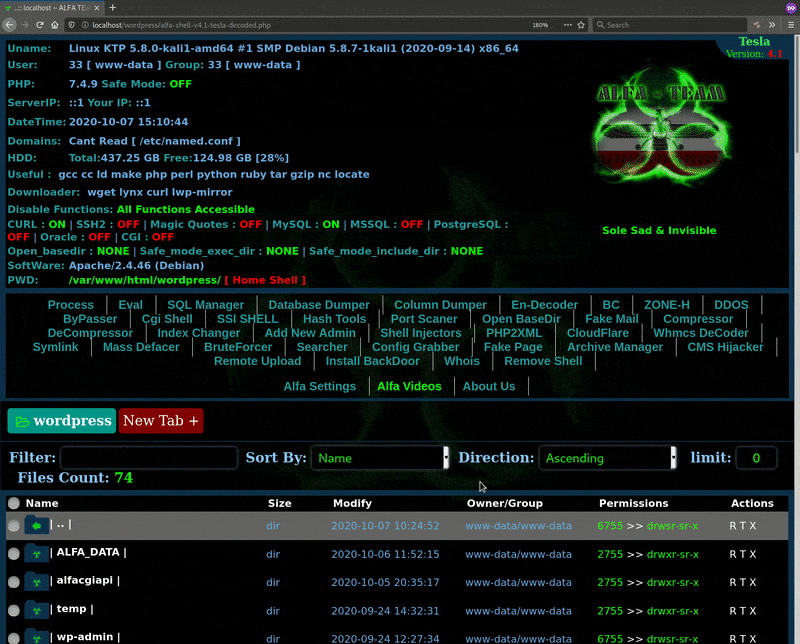Screen dimensions: 800x644
Task: Switch to the Alfa Videos tab
Action: [408, 386]
